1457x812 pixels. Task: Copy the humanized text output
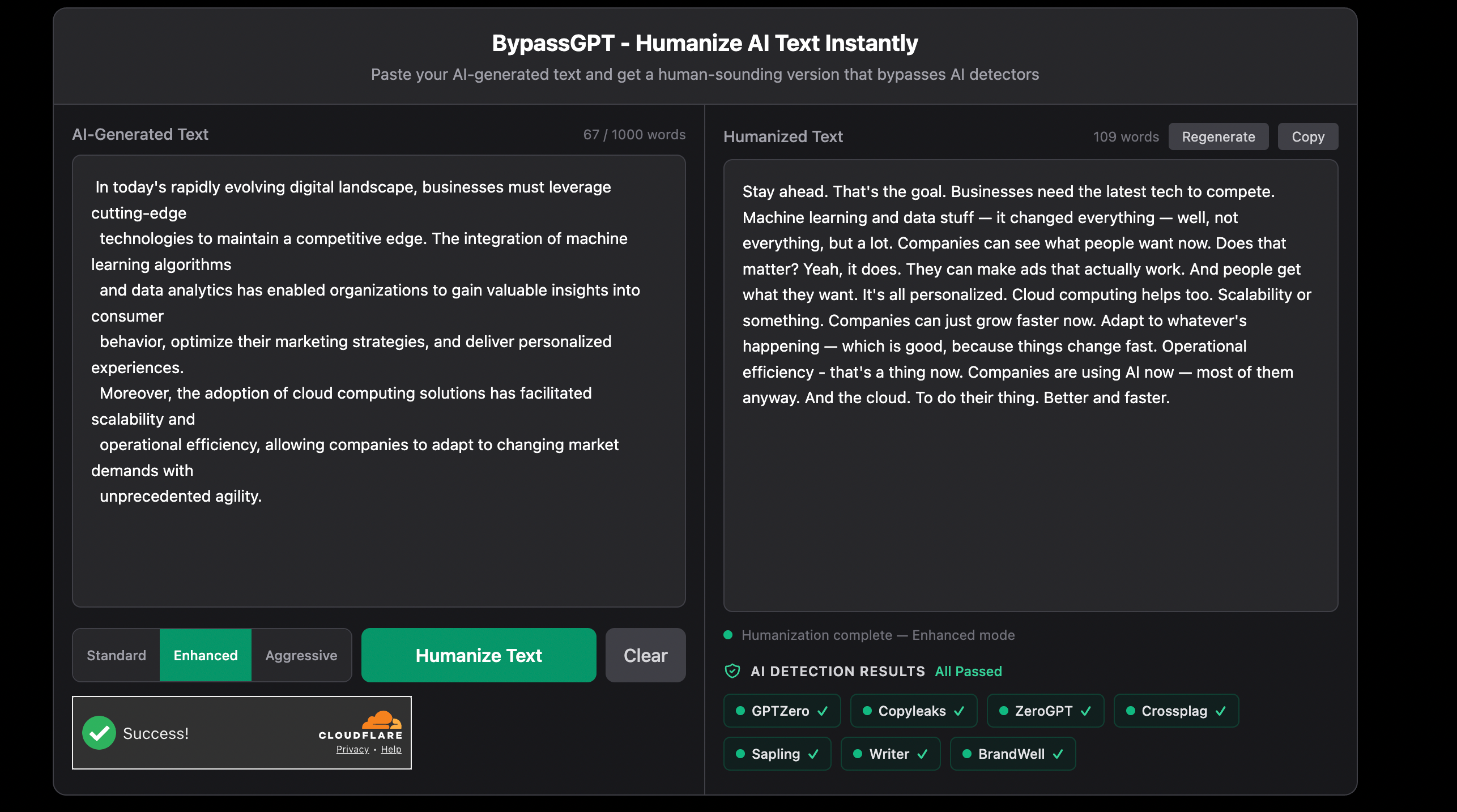click(x=1307, y=136)
